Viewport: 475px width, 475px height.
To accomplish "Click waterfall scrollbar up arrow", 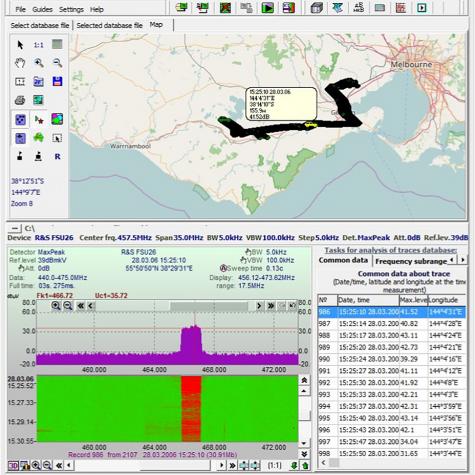I will pos(304,391).
